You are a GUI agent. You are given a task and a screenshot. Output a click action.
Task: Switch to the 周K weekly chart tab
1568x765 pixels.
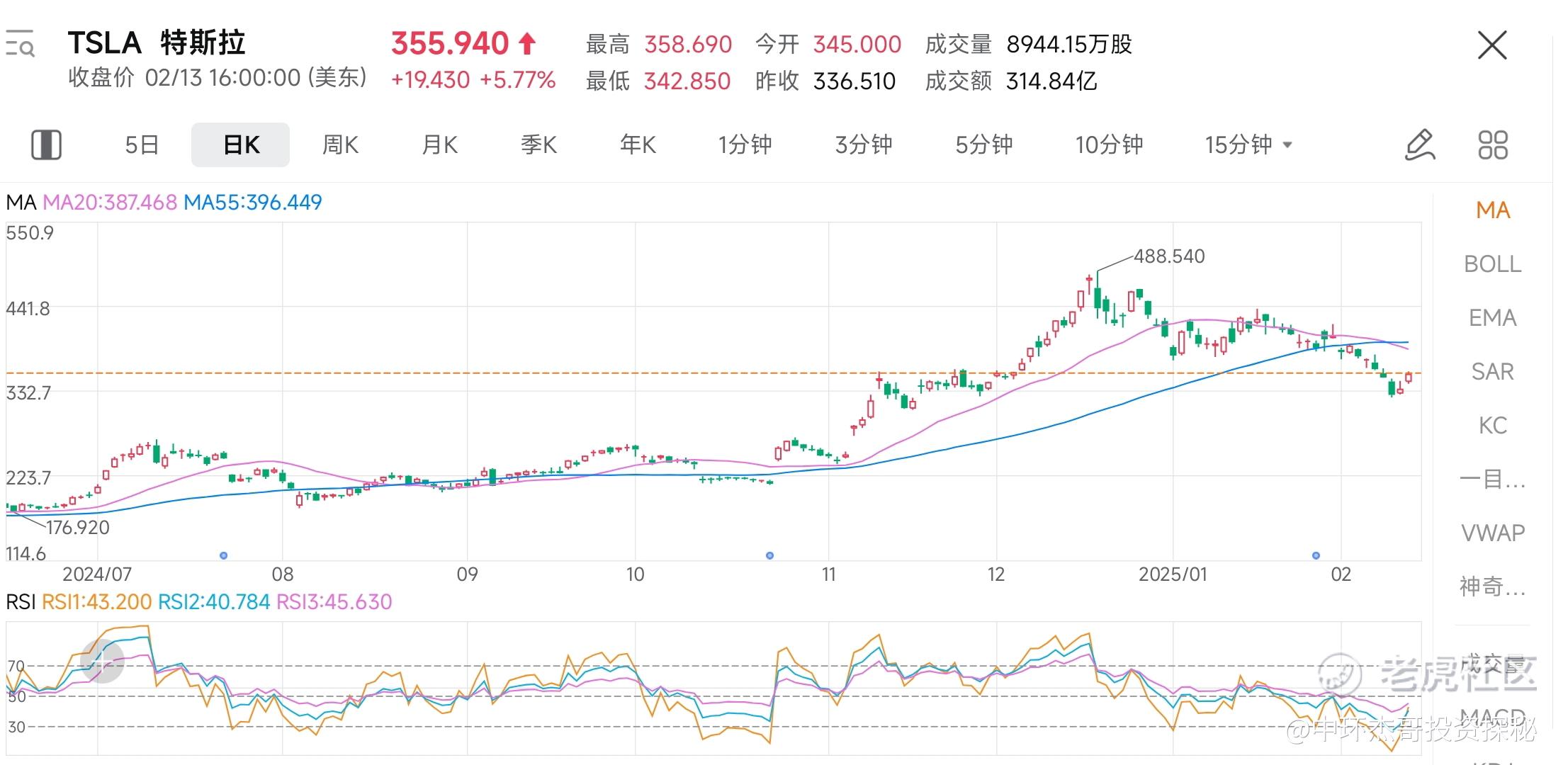pos(340,144)
